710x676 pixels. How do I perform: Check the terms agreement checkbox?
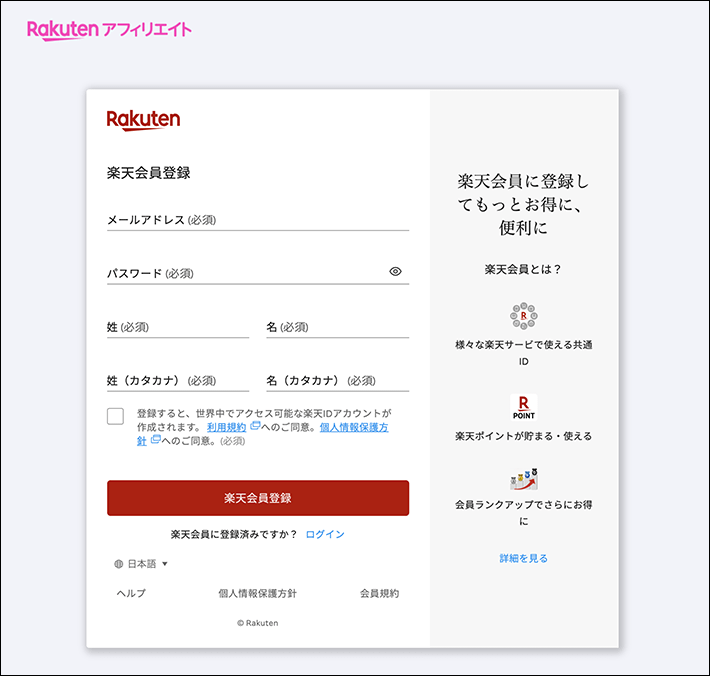click(115, 416)
